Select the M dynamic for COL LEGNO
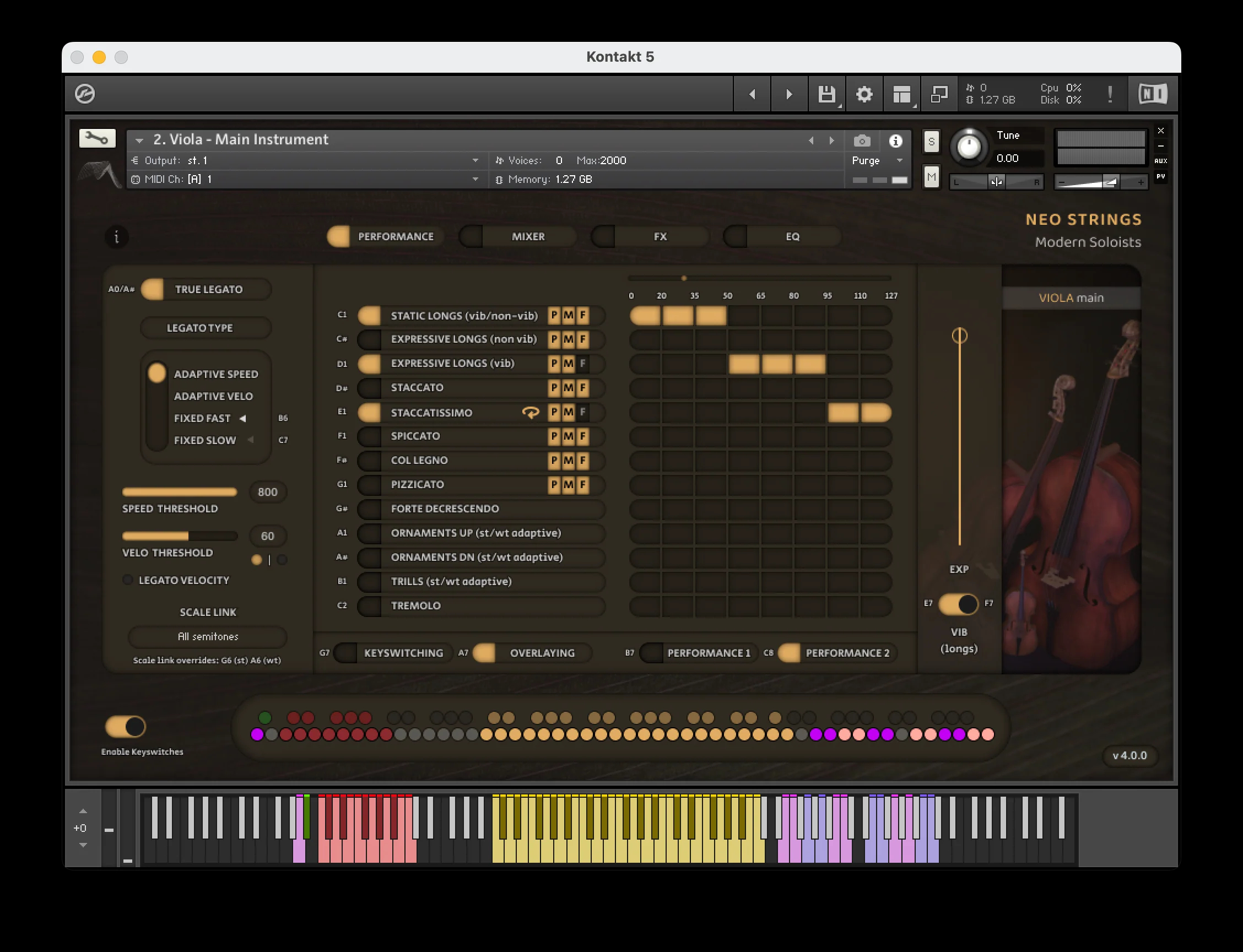1243x952 pixels. point(568,461)
